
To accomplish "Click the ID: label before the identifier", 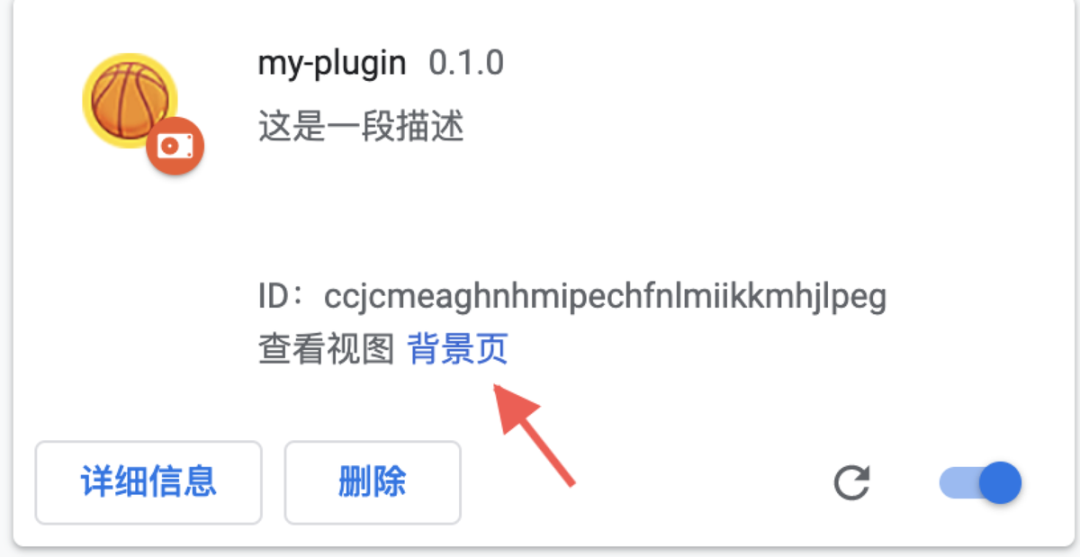I will 281,297.
